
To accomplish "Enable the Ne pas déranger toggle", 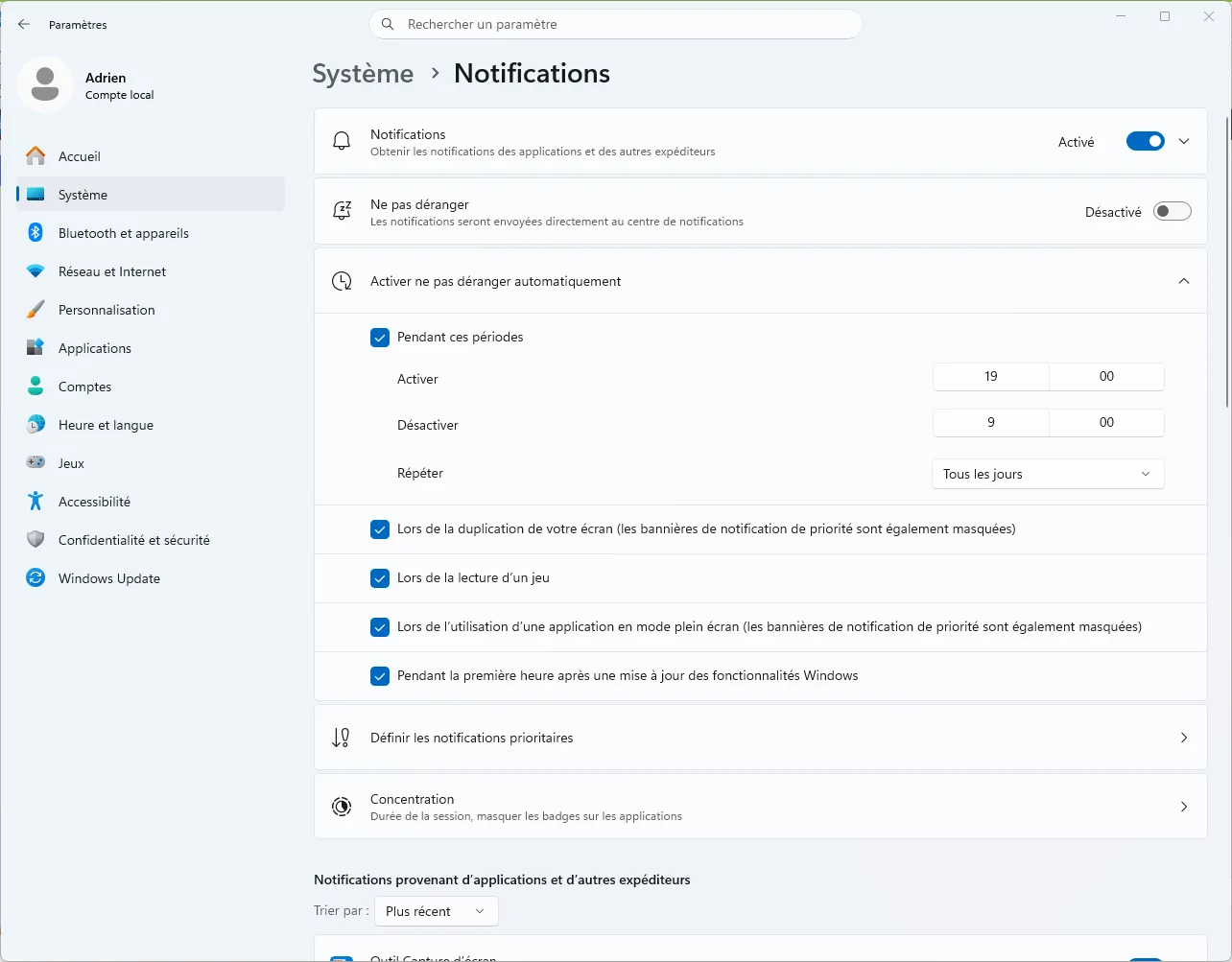I will click(x=1173, y=211).
